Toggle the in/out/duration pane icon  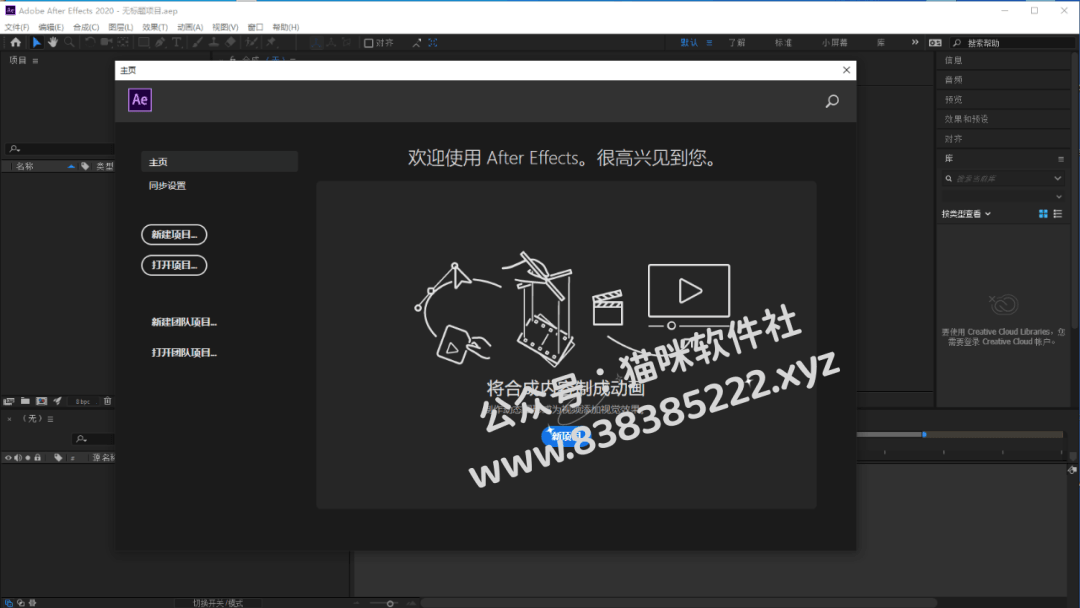32,603
